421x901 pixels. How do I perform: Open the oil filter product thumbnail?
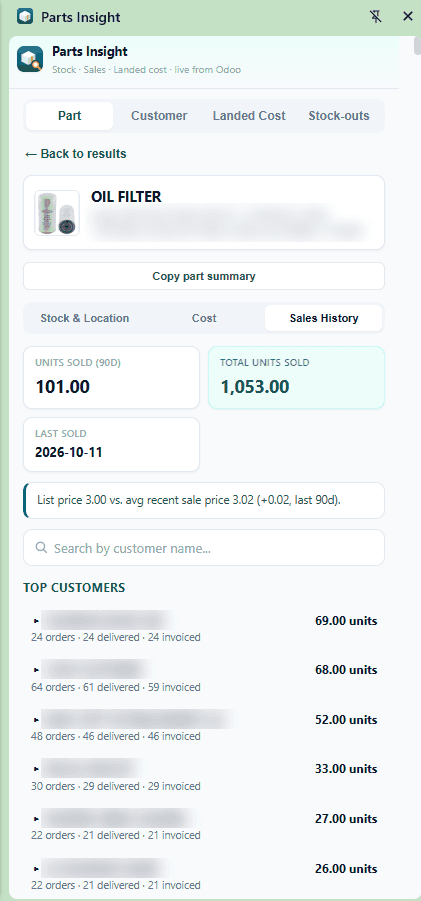[x=57, y=213]
